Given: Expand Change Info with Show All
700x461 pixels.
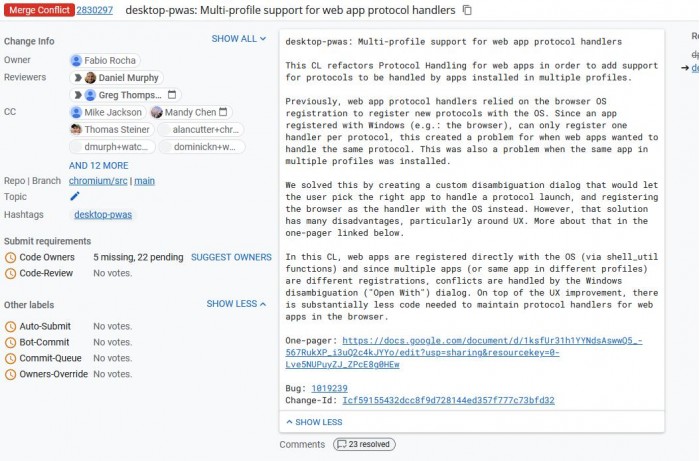Looking at the screenshot, I should [238, 39].
